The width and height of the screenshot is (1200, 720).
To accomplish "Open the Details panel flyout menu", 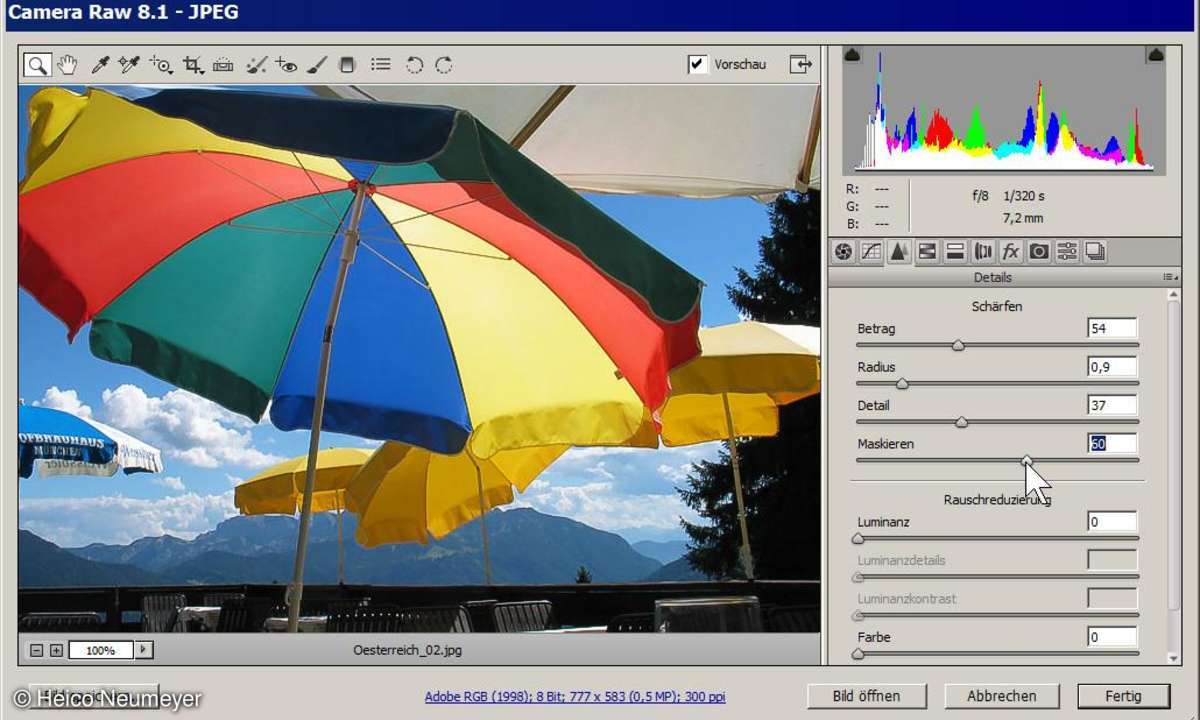I will click(1169, 277).
